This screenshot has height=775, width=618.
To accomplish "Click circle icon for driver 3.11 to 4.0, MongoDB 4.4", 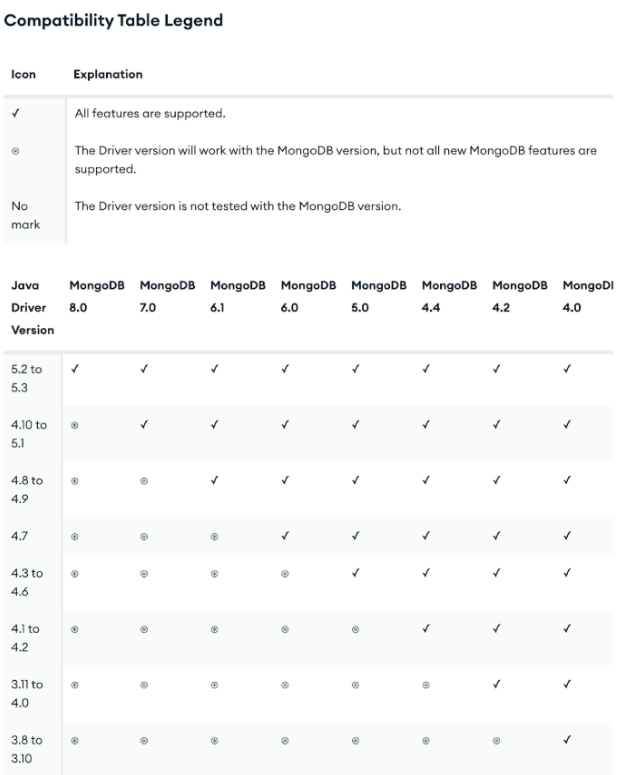I will 426,685.
